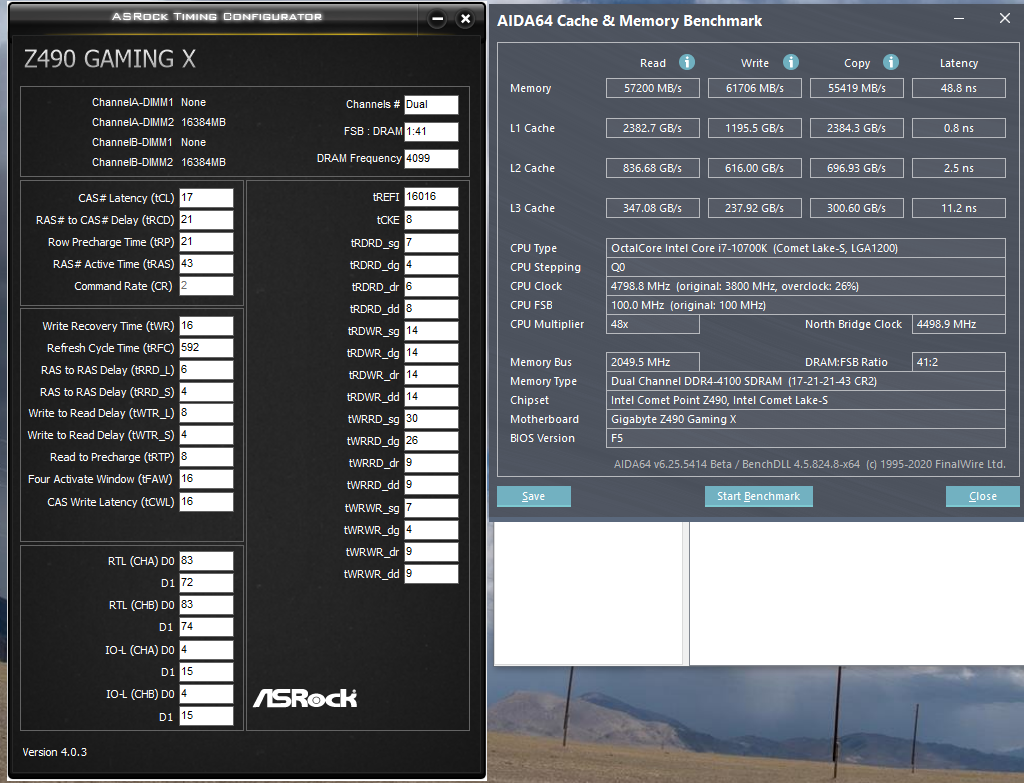The height and width of the screenshot is (783, 1024).
Task: Click L3 Cache Copy value 300.60 GB/s
Action: 856,208
